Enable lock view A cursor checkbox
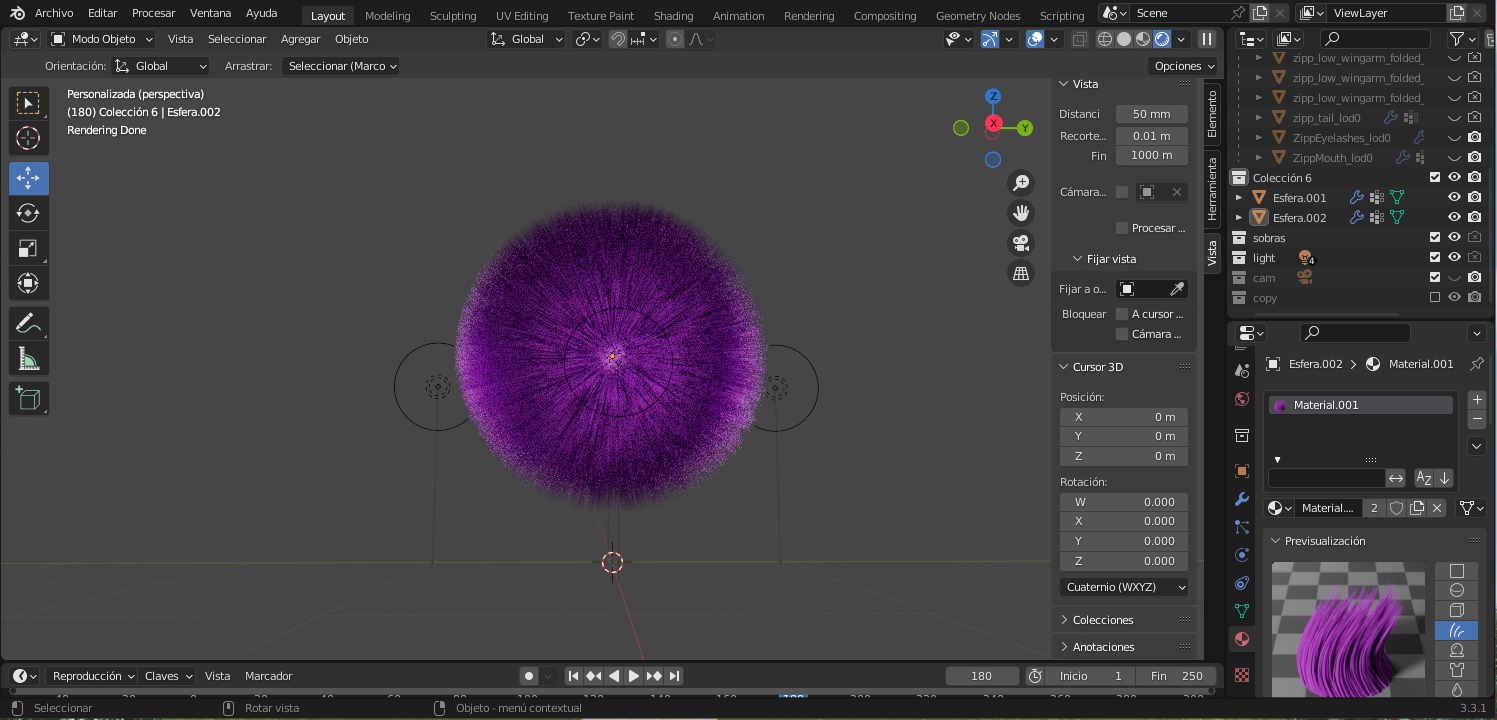The width and height of the screenshot is (1497, 720). point(1122,314)
